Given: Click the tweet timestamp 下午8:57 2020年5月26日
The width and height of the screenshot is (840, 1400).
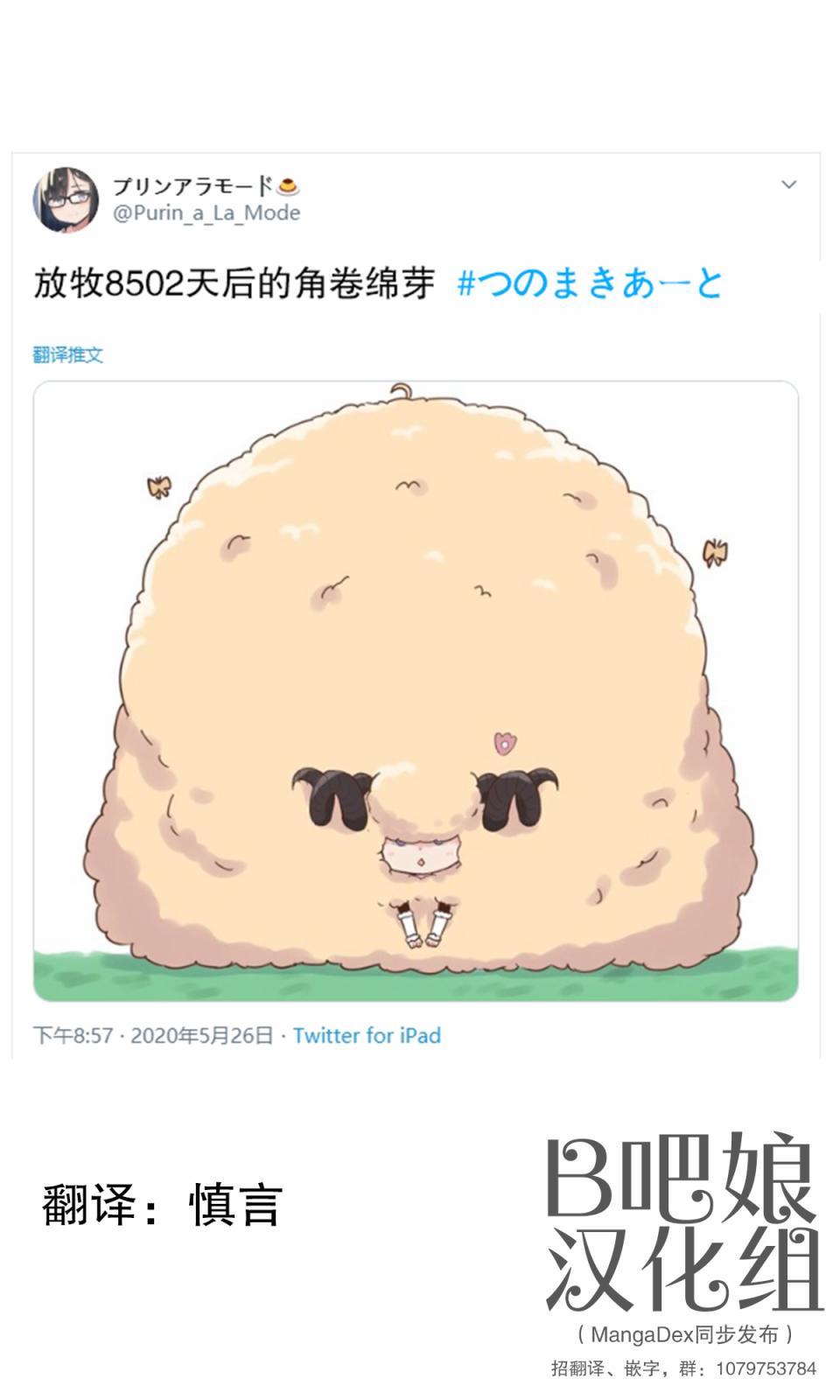Looking at the screenshot, I should 153,1035.
